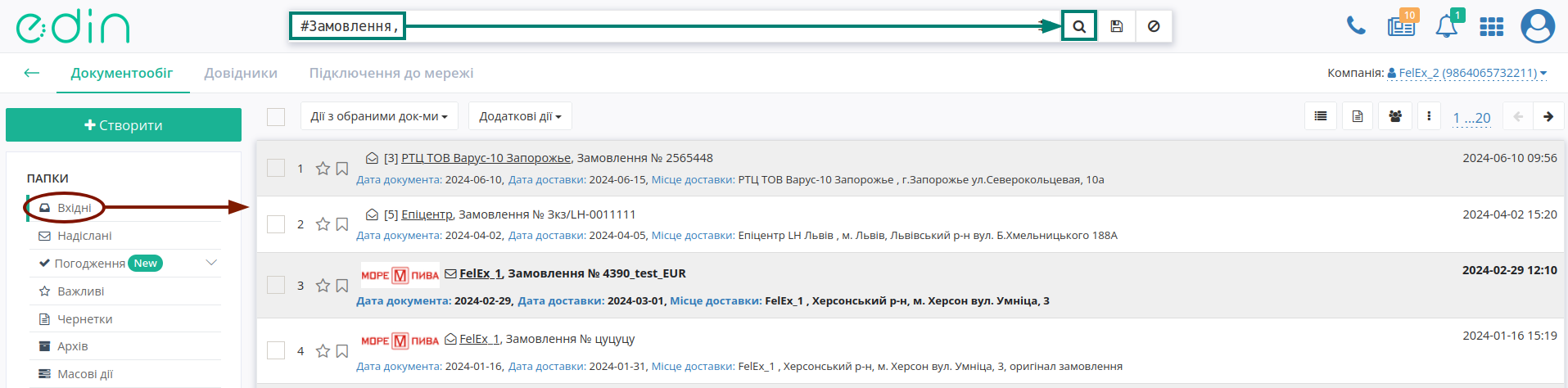Expand the Погодження folder chevron
The image size is (1568, 388).
(211, 263)
